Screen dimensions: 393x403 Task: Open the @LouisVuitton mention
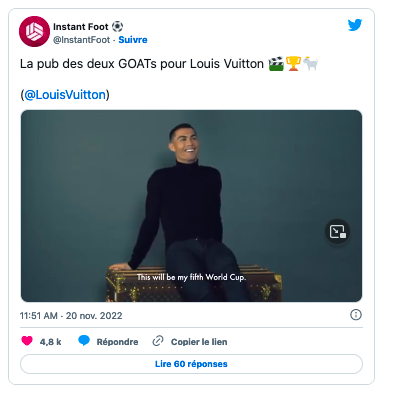(x=65, y=95)
